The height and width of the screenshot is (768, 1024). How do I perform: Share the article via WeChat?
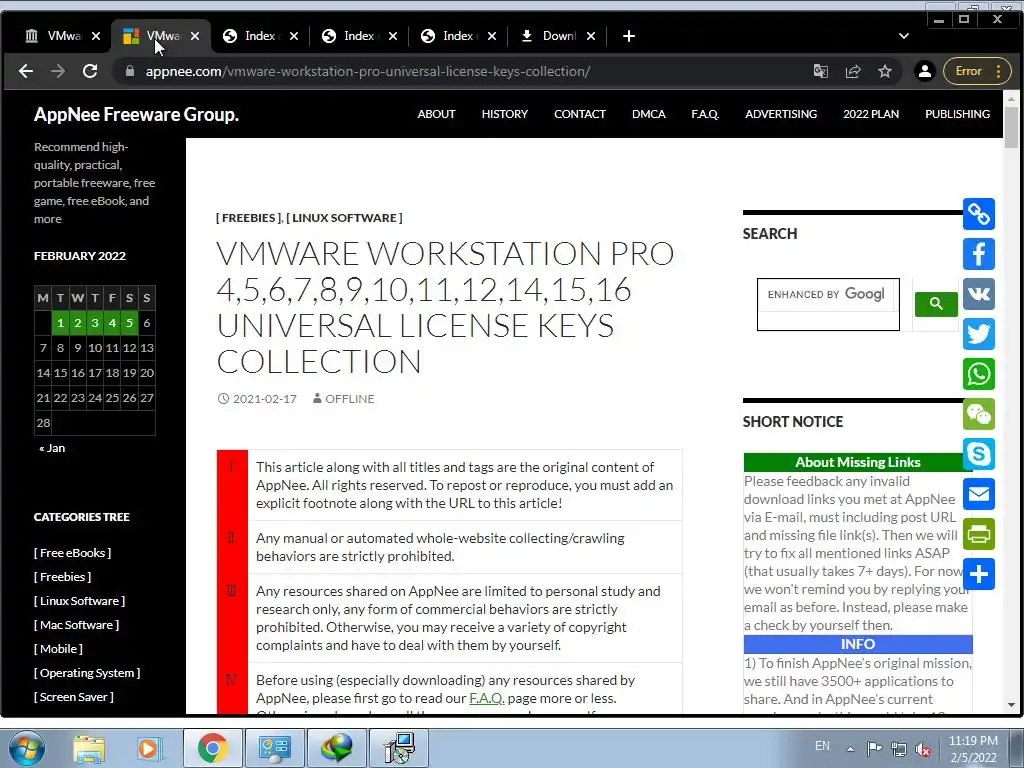979,414
